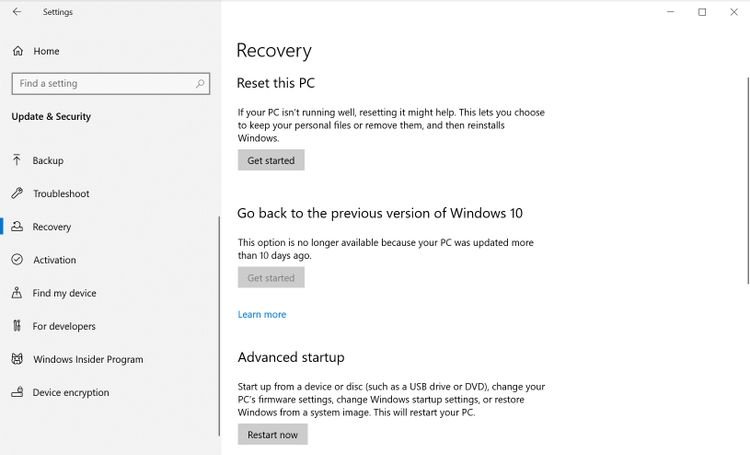
Task: Click the Windows Insider Program cat icon
Action: 17,359
